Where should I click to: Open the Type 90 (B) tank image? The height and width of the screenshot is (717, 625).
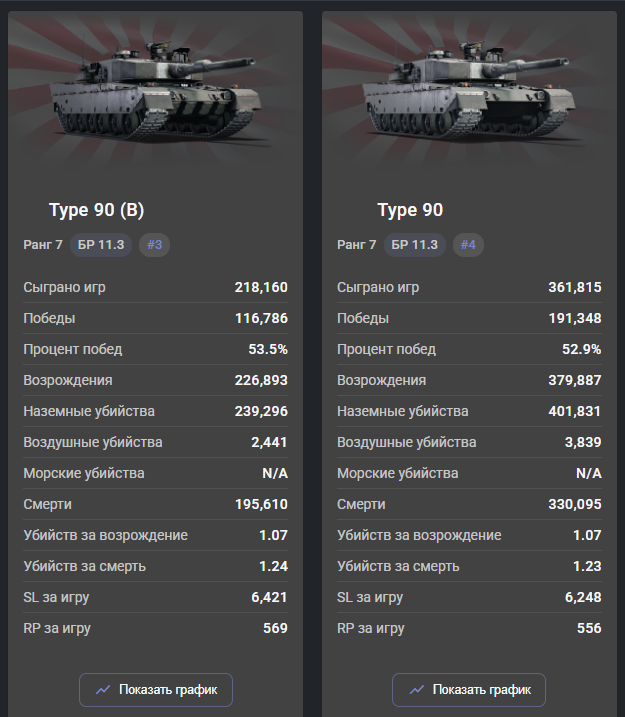tap(156, 91)
